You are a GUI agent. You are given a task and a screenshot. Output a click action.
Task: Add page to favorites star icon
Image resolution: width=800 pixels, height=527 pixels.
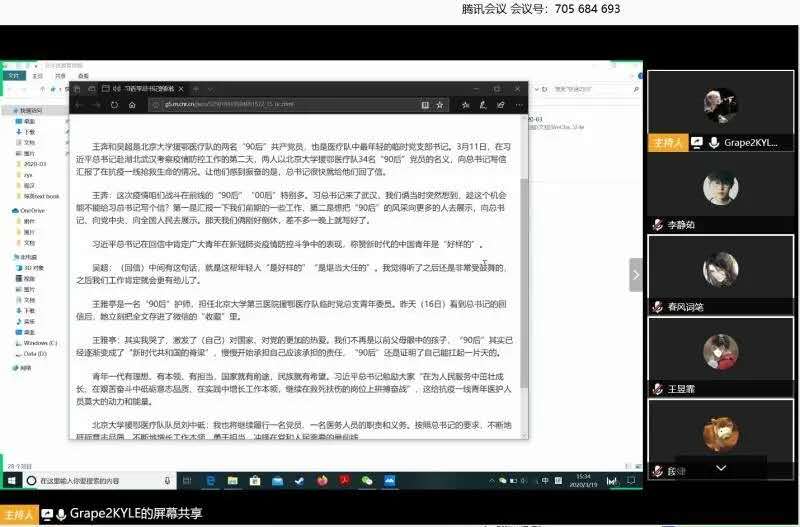(441, 104)
